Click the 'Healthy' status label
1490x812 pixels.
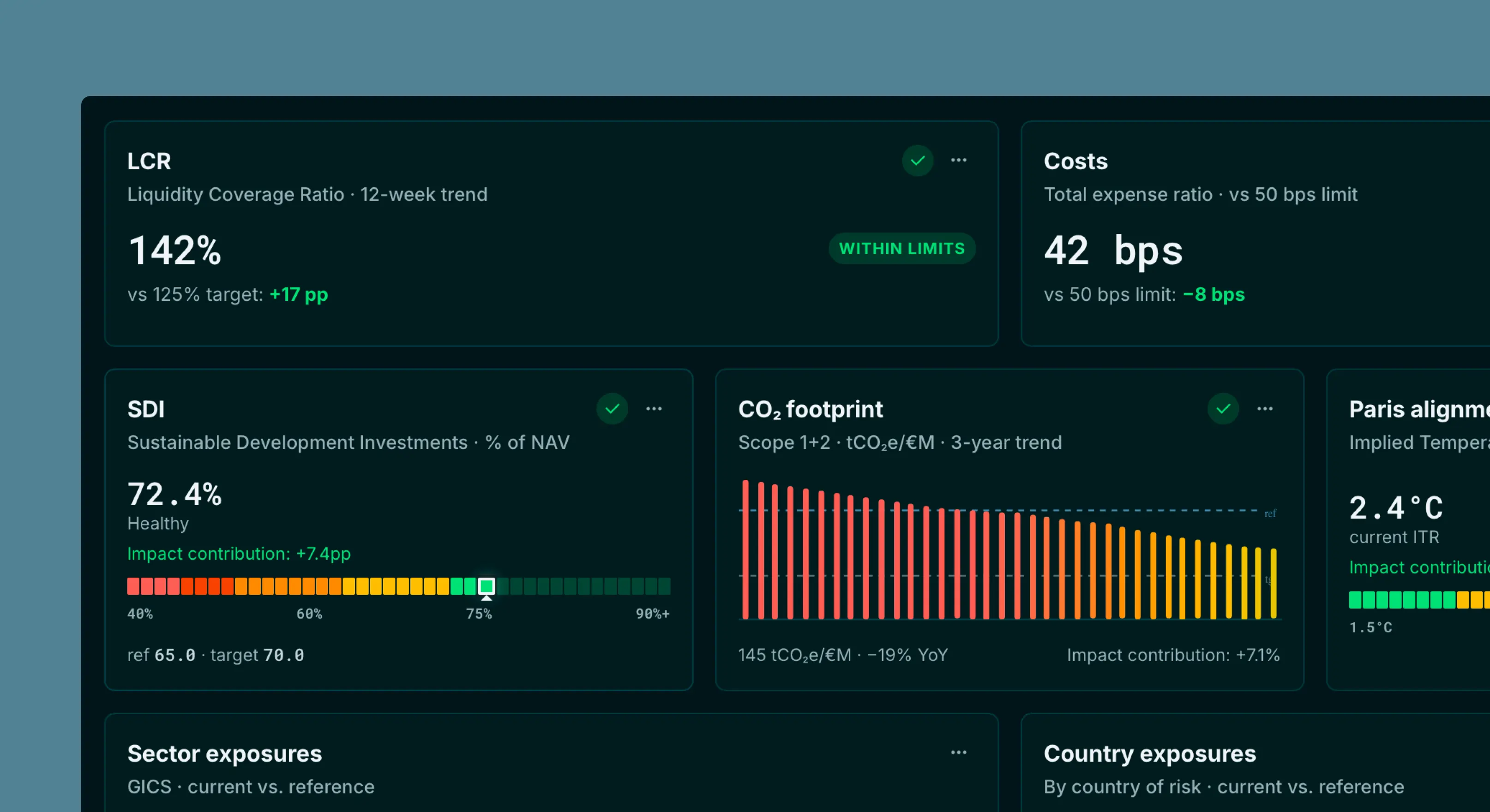[x=158, y=524]
